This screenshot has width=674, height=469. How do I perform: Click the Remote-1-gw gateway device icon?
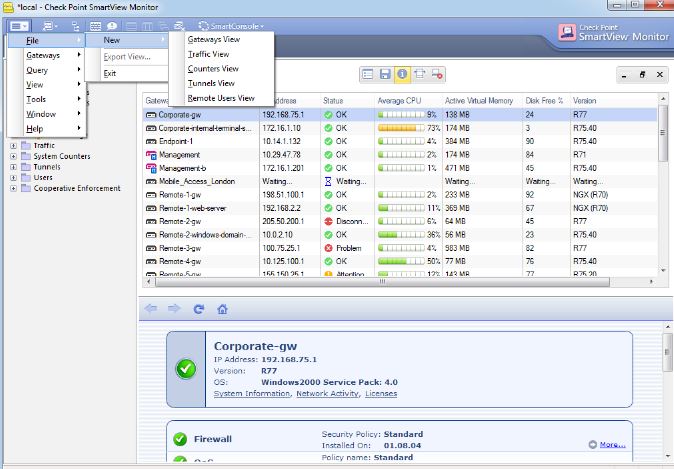pyautogui.click(x=151, y=195)
